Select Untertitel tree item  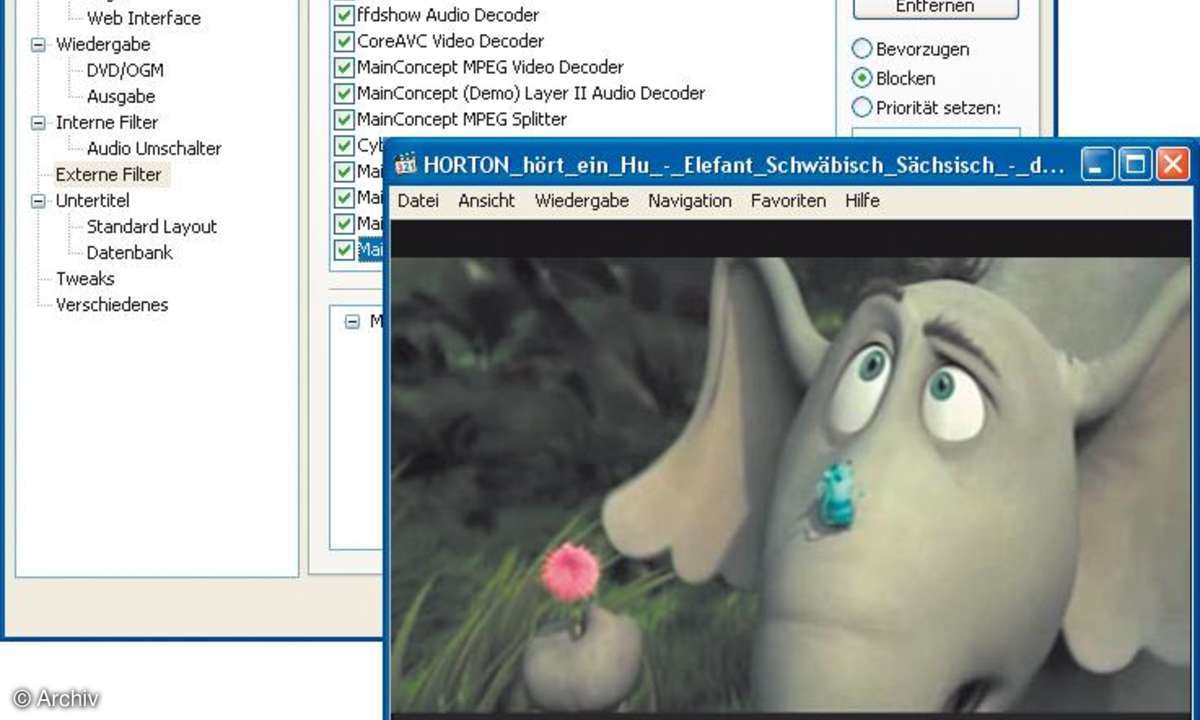pos(94,201)
